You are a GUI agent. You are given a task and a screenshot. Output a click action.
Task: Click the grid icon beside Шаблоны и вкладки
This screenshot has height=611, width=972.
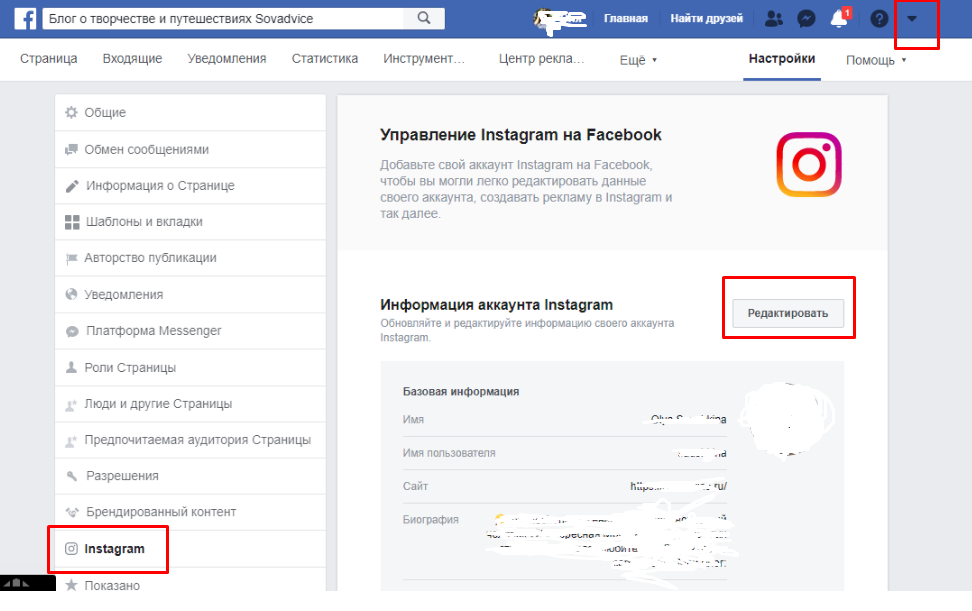(72, 222)
